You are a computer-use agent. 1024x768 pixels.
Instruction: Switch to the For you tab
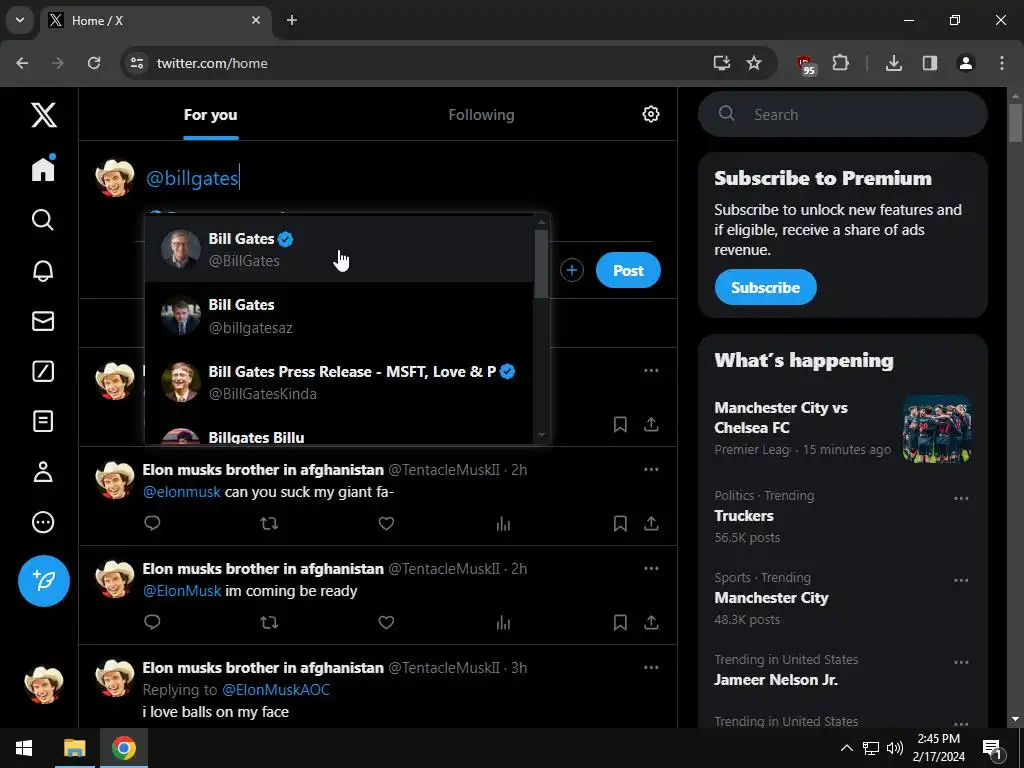(x=210, y=115)
